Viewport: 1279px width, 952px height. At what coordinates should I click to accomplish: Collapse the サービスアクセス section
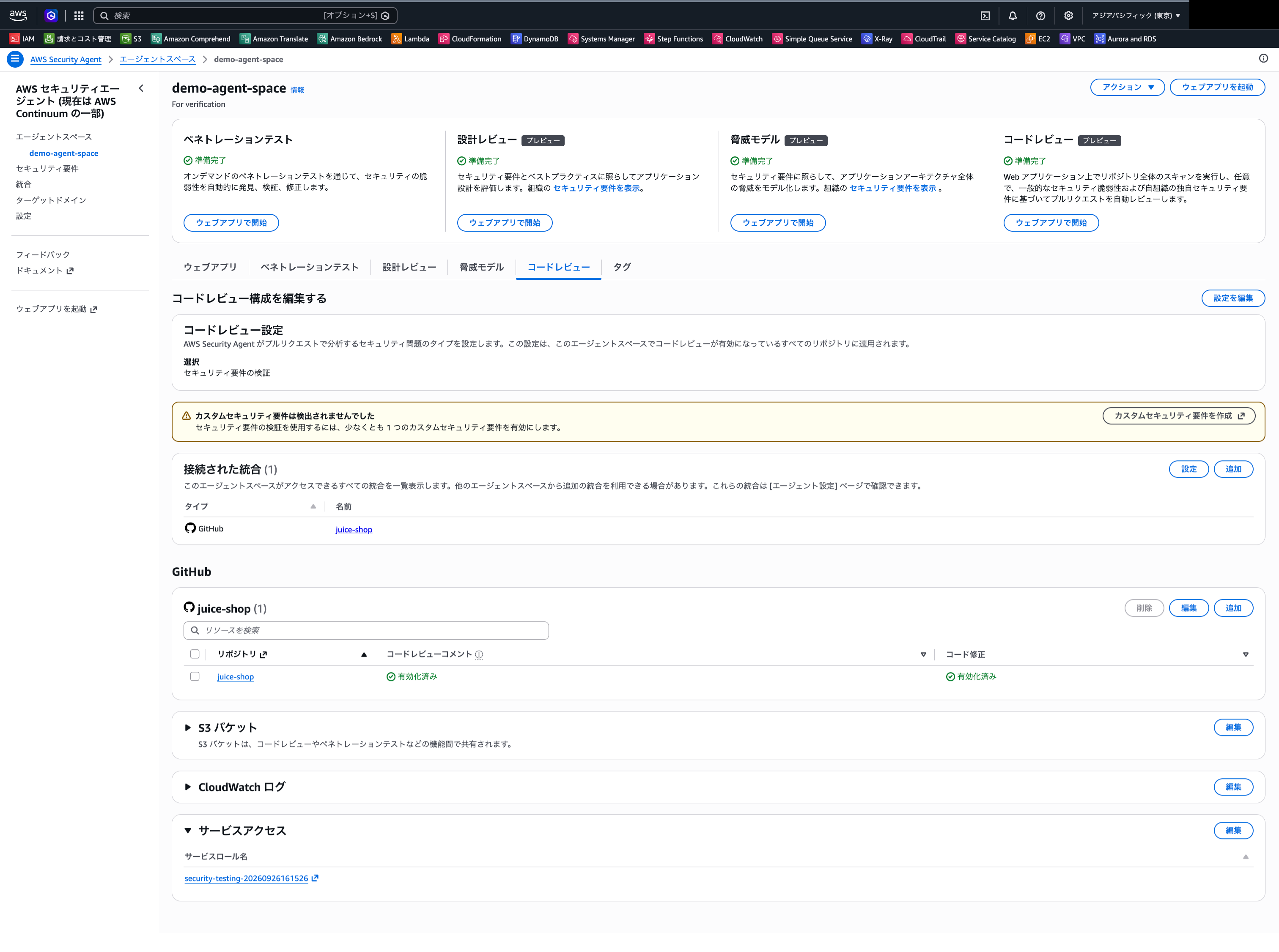(x=187, y=830)
